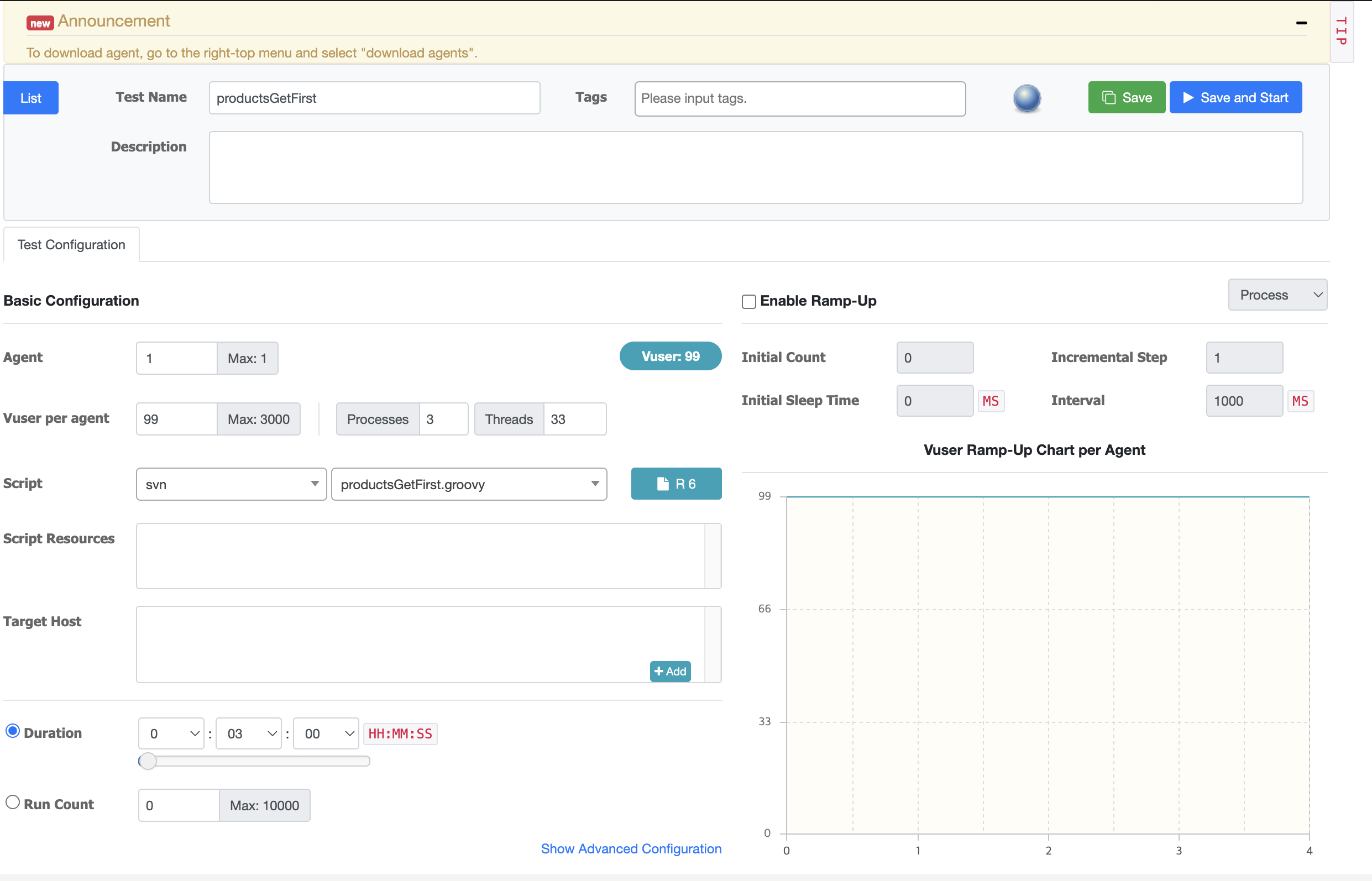Viewport: 1372px width, 881px height.
Task: Open the Process ramp-up type dropdown
Action: tap(1277, 295)
